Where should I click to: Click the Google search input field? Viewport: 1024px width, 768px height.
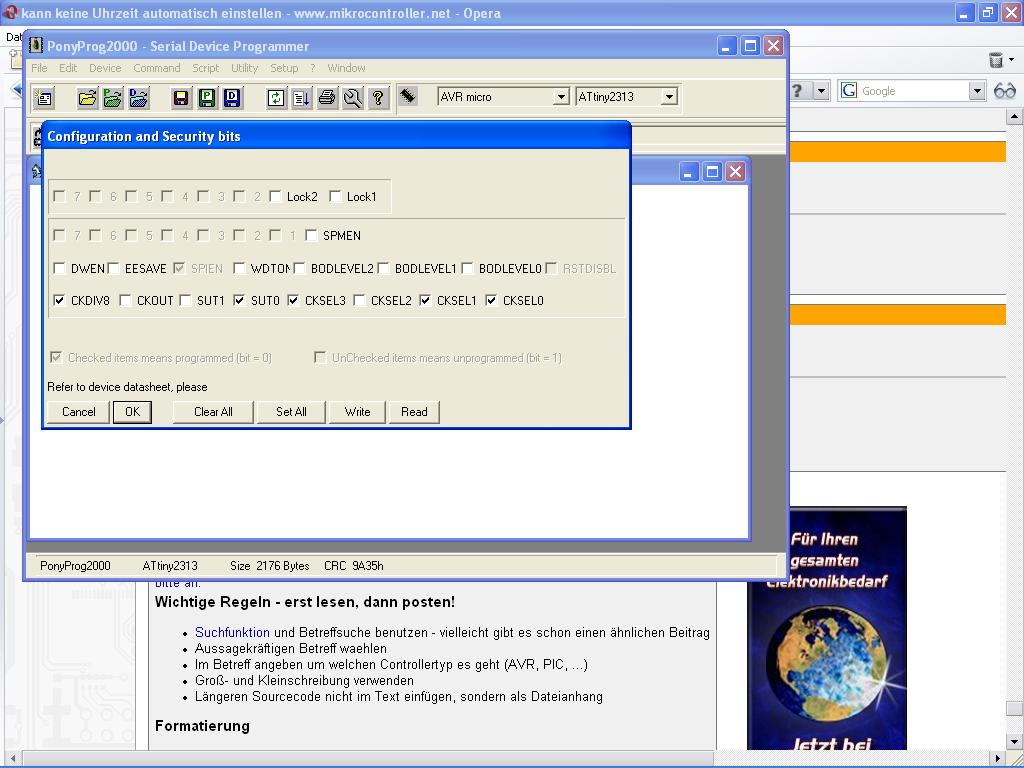pyautogui.click(x=913, y=91)
